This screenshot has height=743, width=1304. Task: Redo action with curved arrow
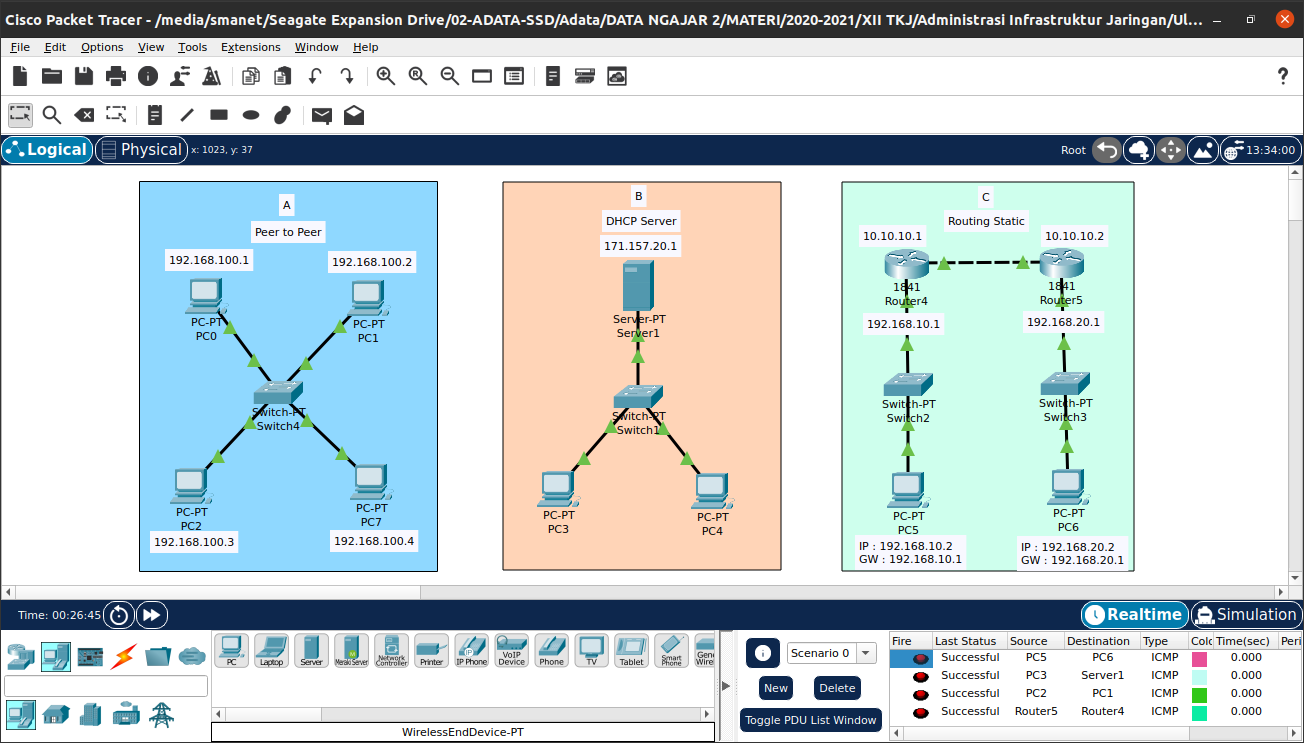click(347, 76)
